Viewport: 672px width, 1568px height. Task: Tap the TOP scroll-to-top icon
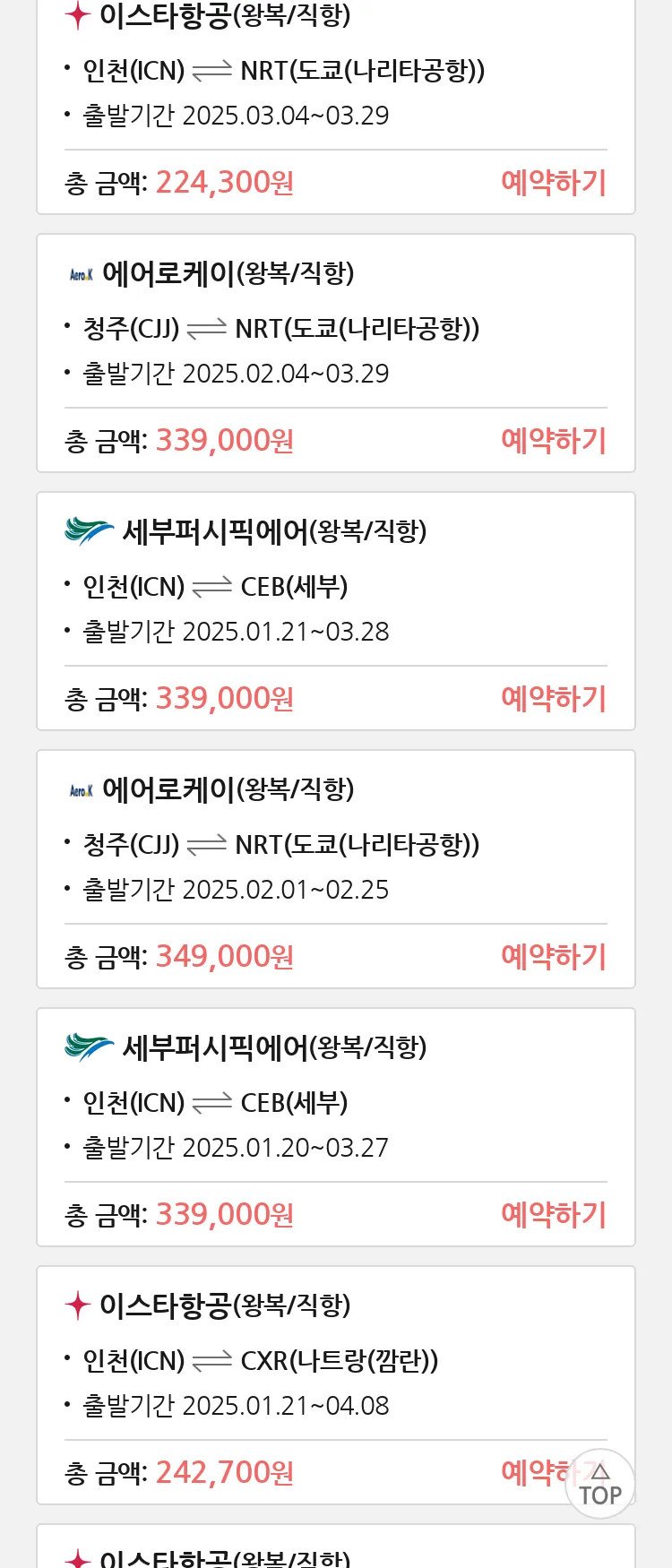(x=600, y=1484)
